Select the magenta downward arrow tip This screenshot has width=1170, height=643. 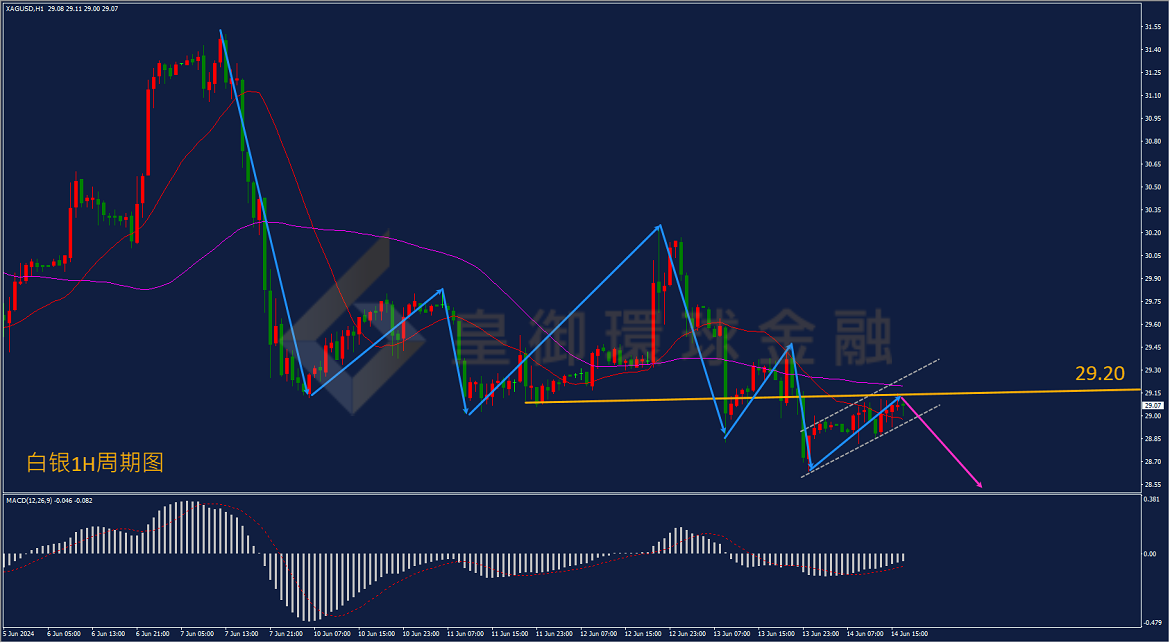979,486
